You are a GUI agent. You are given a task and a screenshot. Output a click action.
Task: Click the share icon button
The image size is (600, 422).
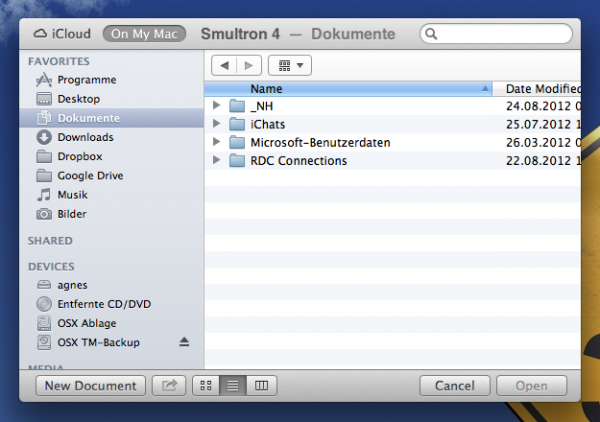pos(169,386)
